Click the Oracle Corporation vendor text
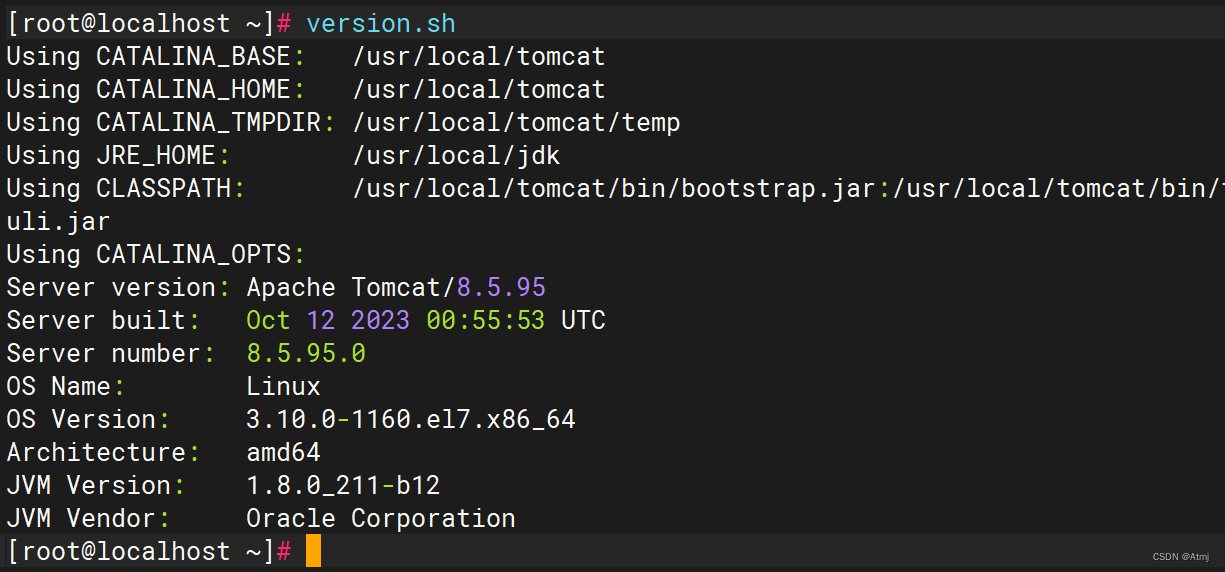Viewport: 1225px width, 572px height. (381, 518)
